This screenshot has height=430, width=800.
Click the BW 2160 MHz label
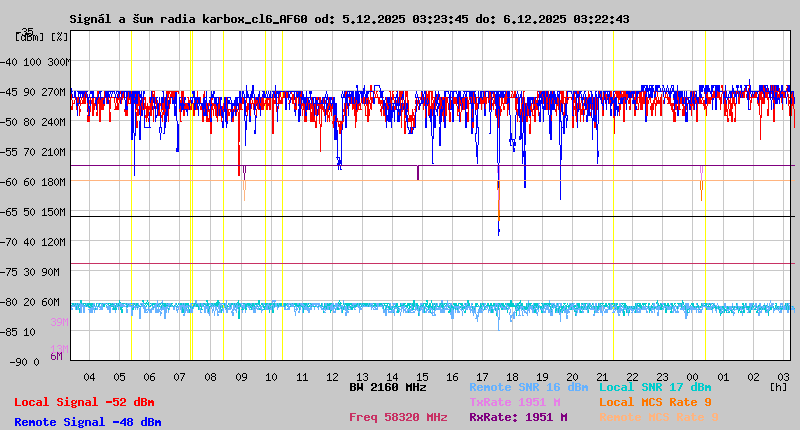click(388, 387)
